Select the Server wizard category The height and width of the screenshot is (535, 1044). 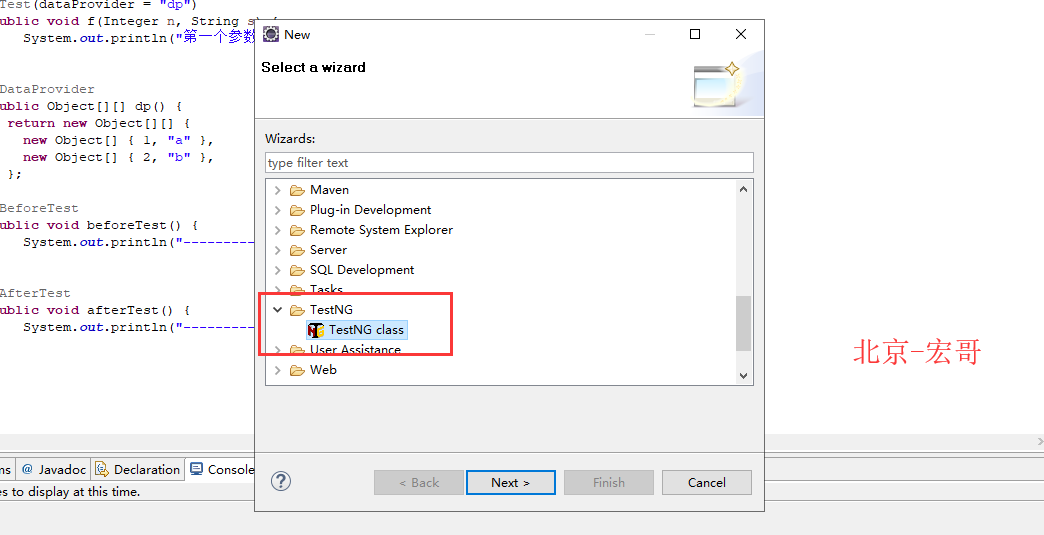coord(328,250)
